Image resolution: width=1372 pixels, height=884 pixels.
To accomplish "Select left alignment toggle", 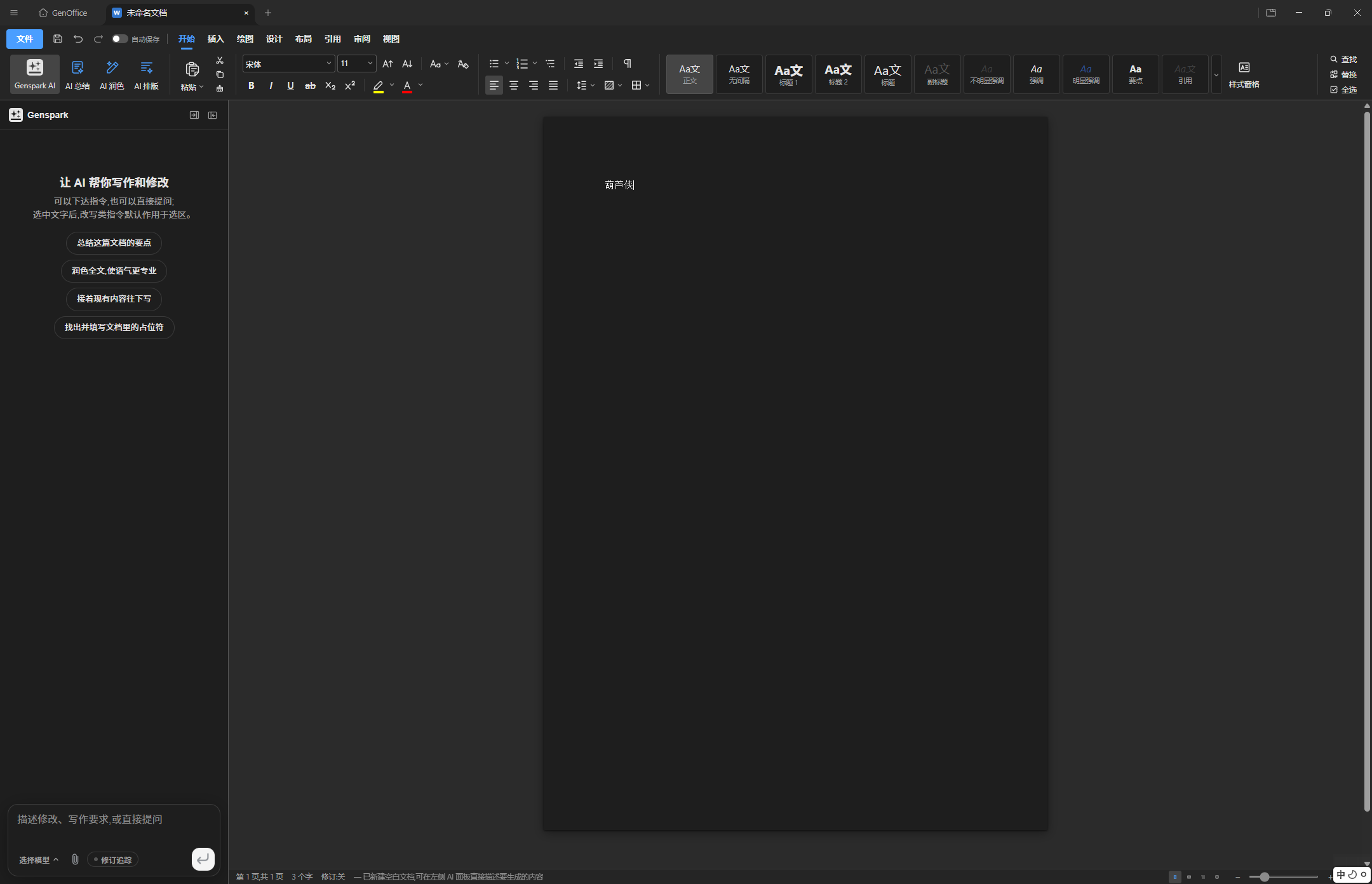I will tap(494, 85).
